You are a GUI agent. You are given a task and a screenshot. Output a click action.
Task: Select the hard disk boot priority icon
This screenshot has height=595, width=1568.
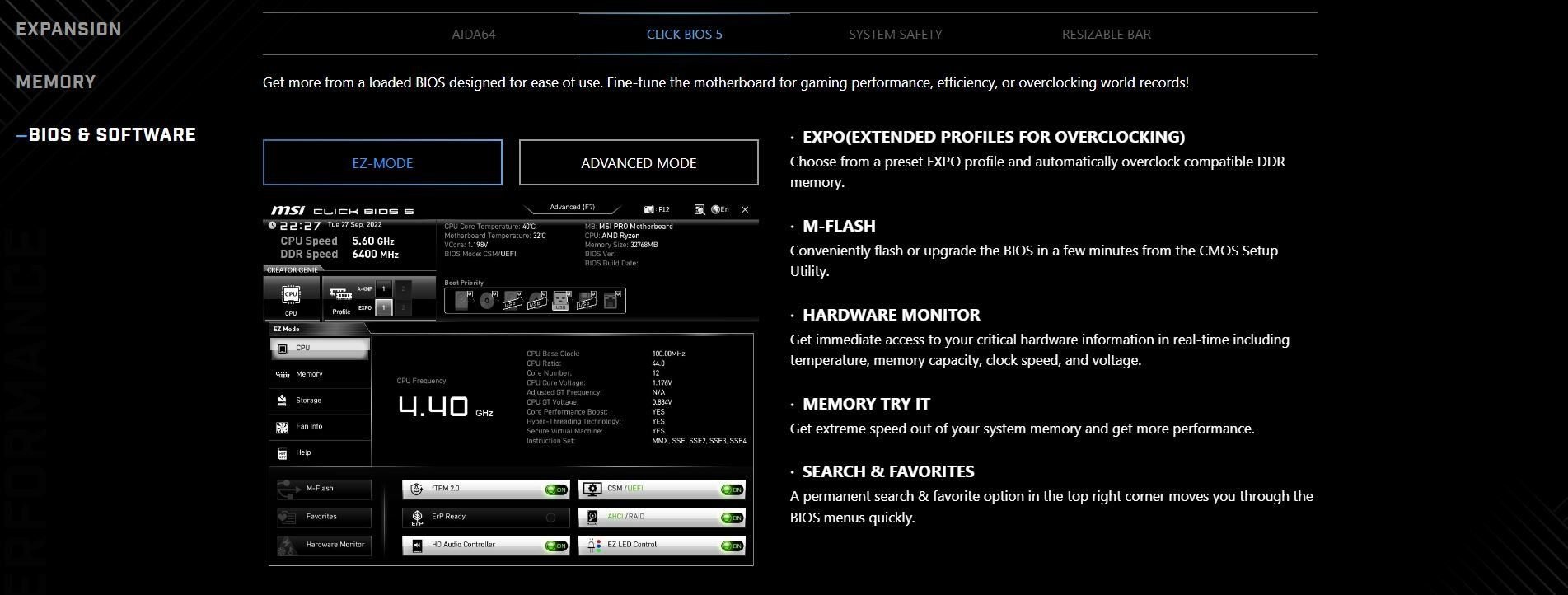click(x=462, y=301)
